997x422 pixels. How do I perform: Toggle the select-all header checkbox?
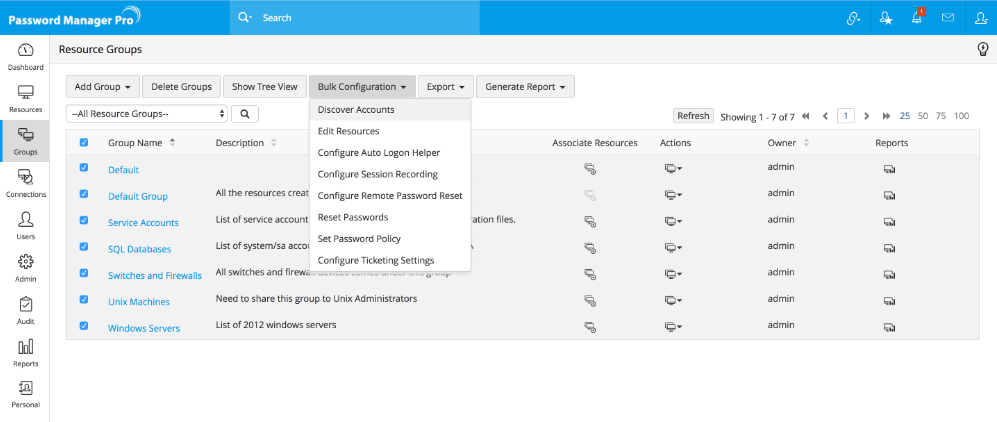pyautogui.click(x=84, y=142)
